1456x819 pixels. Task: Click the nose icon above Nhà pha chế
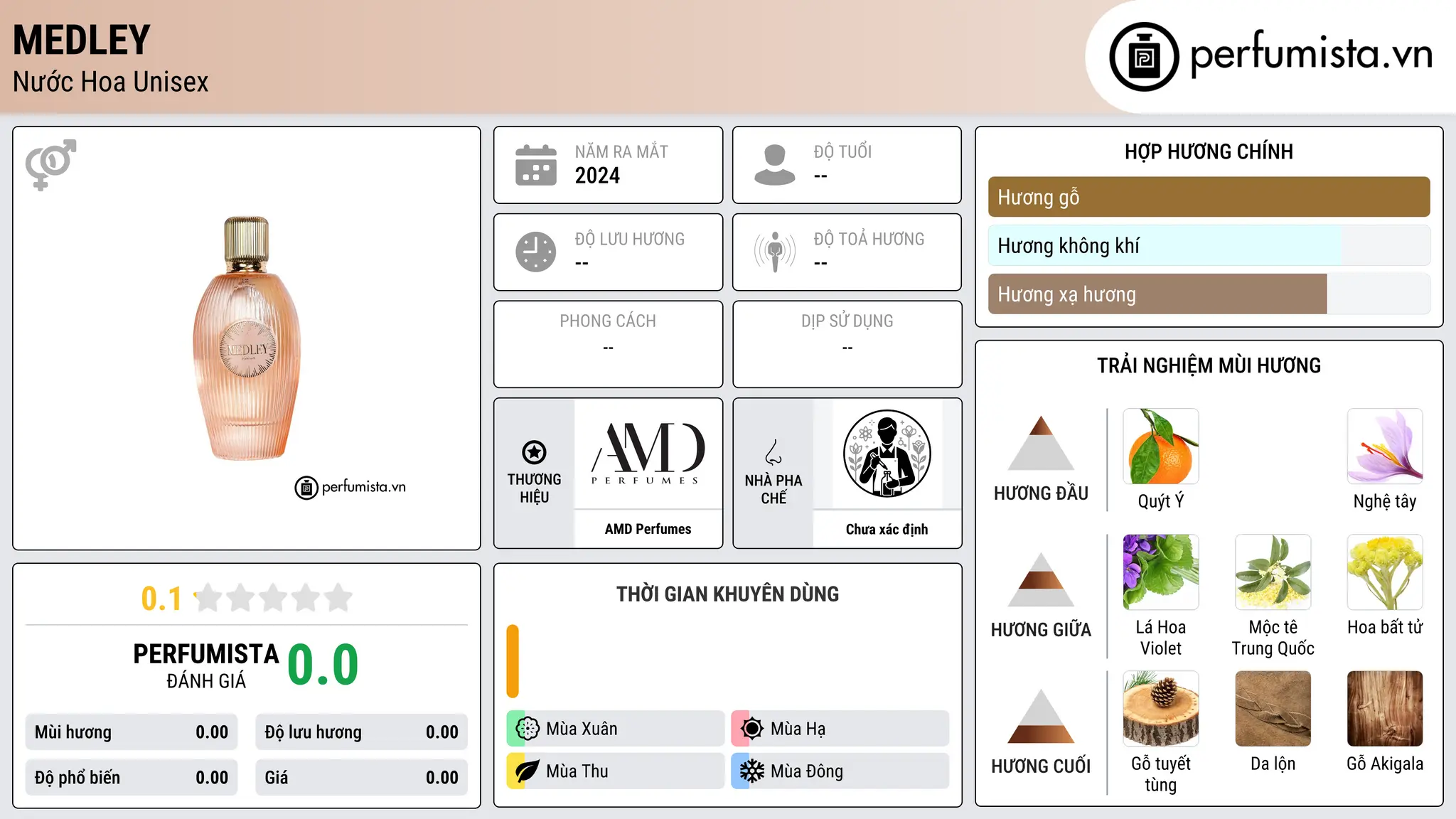click(773, 452)
